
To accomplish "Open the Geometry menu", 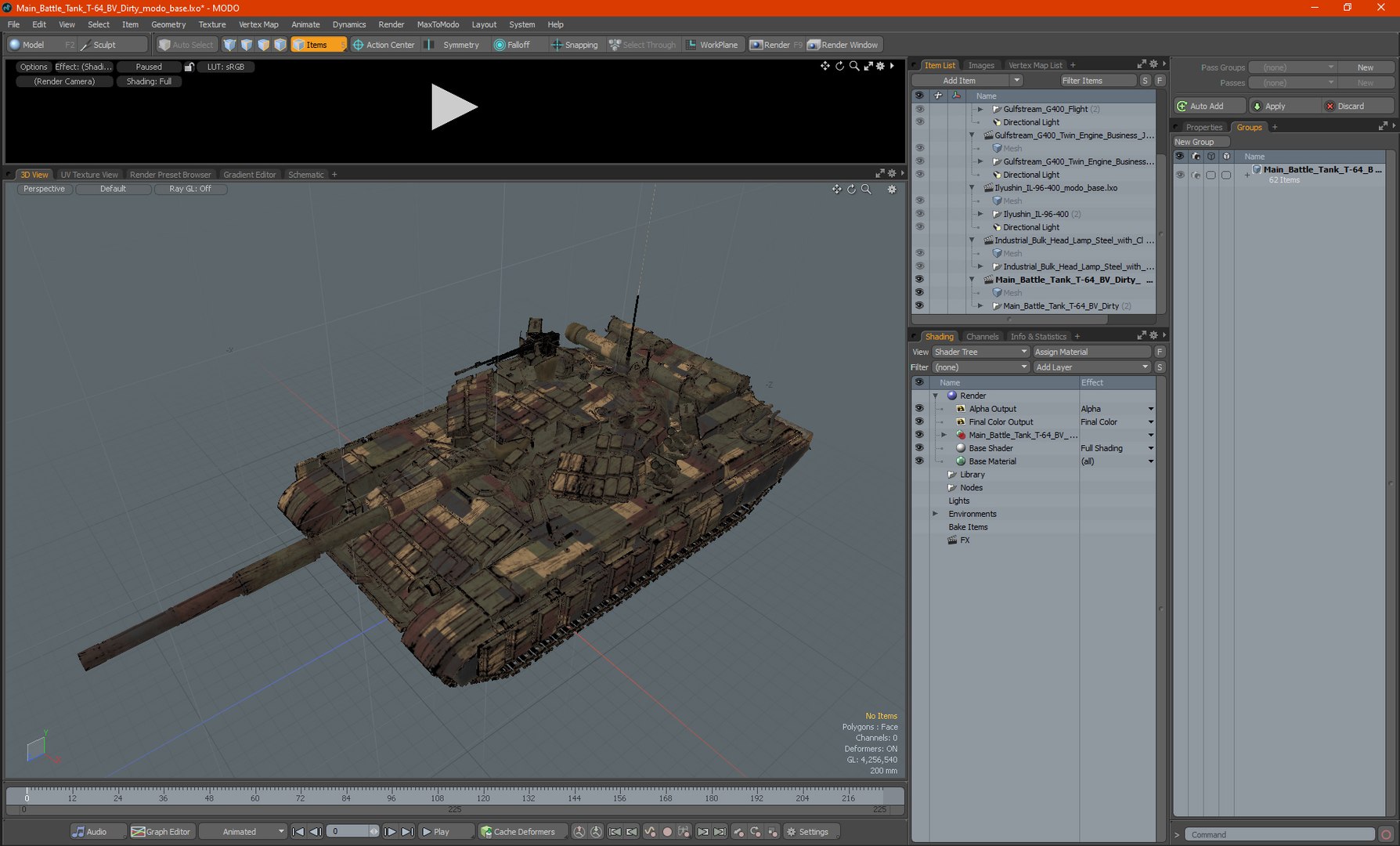I will tap(168, 24).
